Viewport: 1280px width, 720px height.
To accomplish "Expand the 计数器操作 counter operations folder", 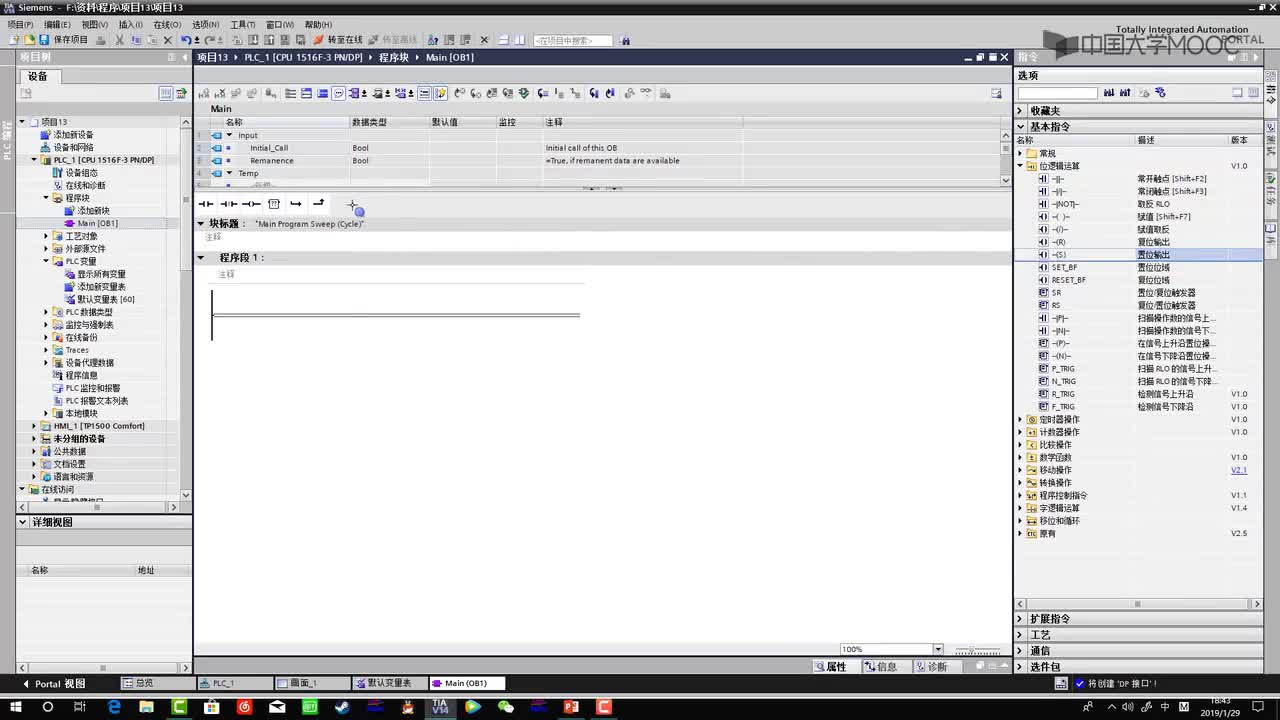I will click(x=1021, y=432).
